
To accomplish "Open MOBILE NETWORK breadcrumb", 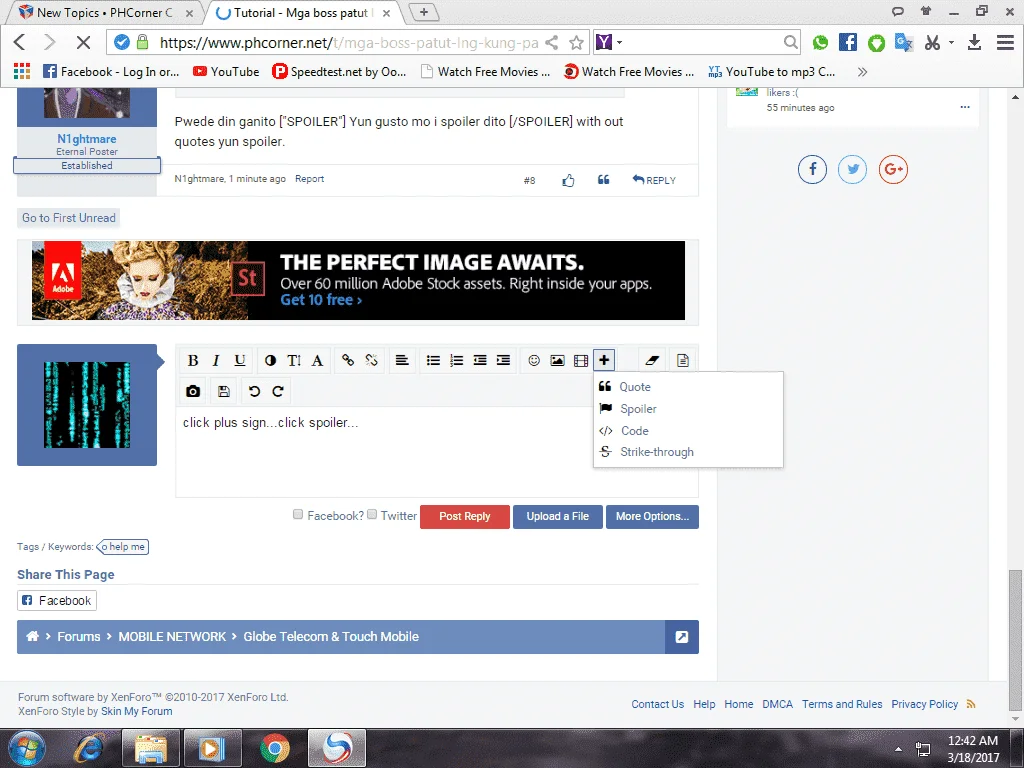I will coord(172,637).
